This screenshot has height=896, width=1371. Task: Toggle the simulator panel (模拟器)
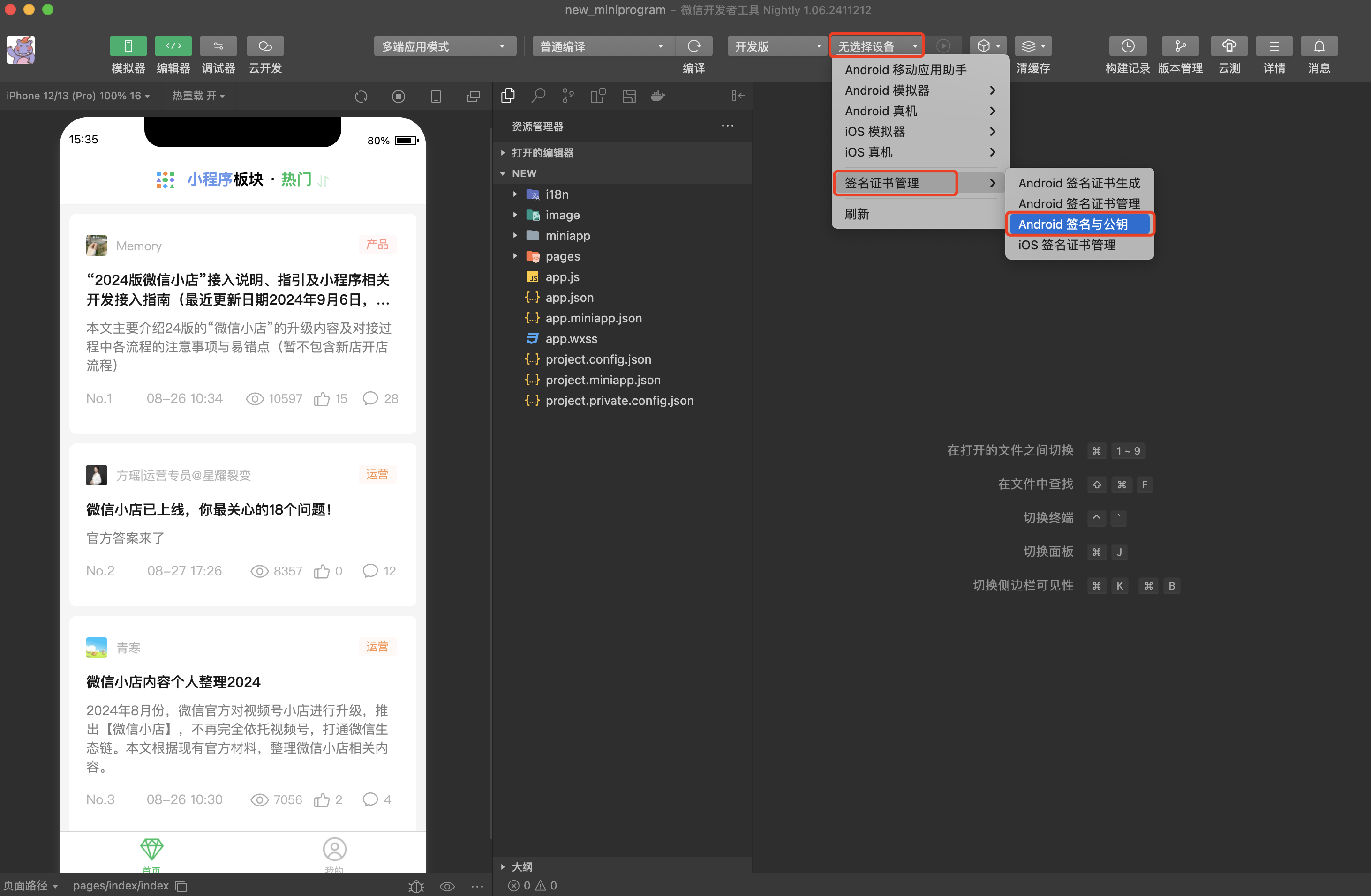[x=128, y=46]
